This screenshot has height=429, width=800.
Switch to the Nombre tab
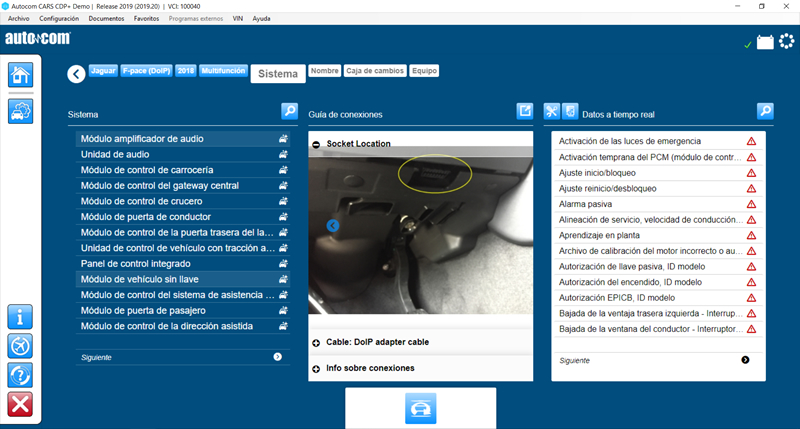pos(324,71)
